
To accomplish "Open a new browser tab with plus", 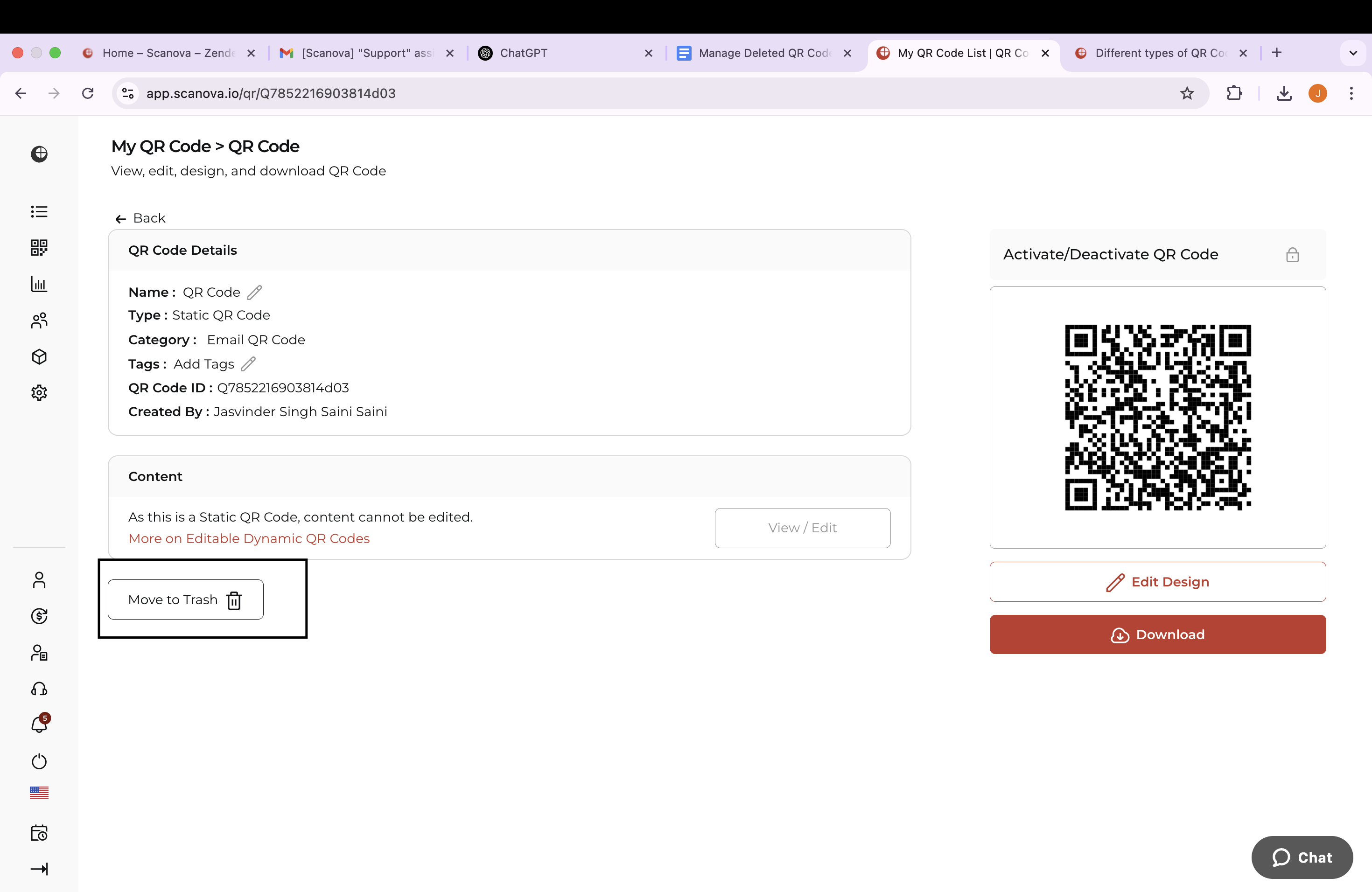I will 1277,52.
